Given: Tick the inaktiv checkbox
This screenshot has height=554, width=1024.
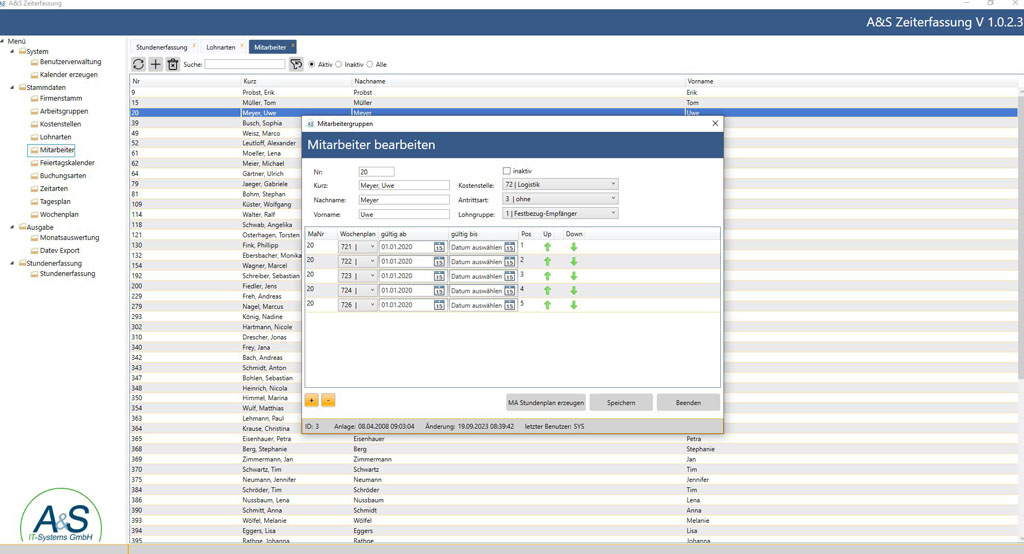Looking at the screenshot, I should point(506,171).
